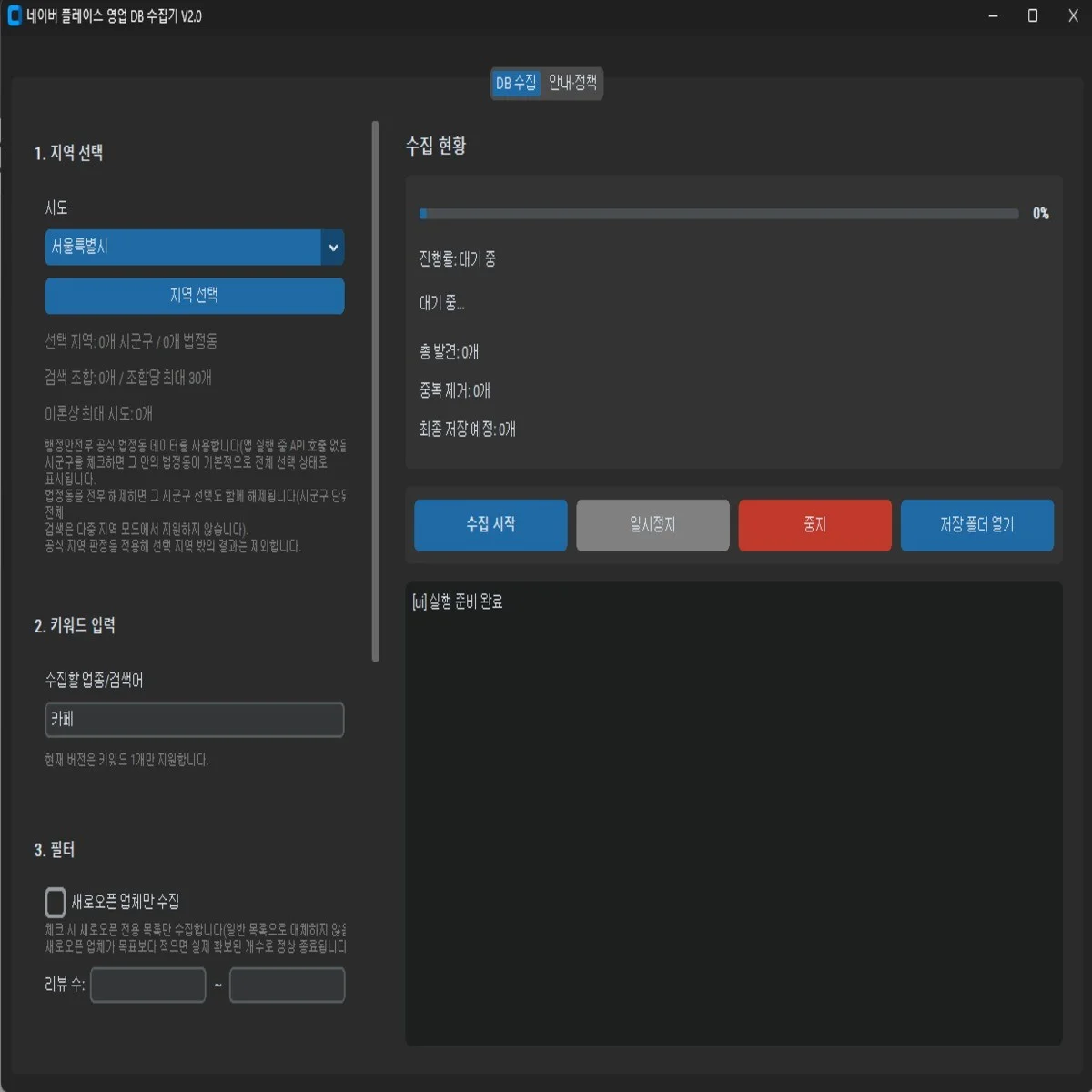This screenshot has width=1092, height=1092.
Task: Open the 시도 dropdown showing 서울특별시
Action: click(195, 248)
